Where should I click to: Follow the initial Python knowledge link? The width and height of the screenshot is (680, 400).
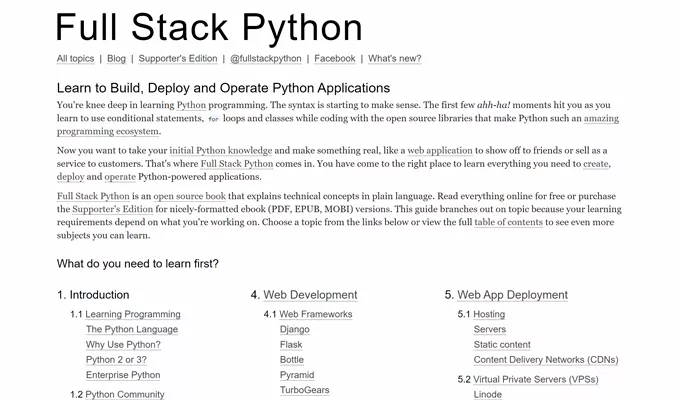coord(221,151)
